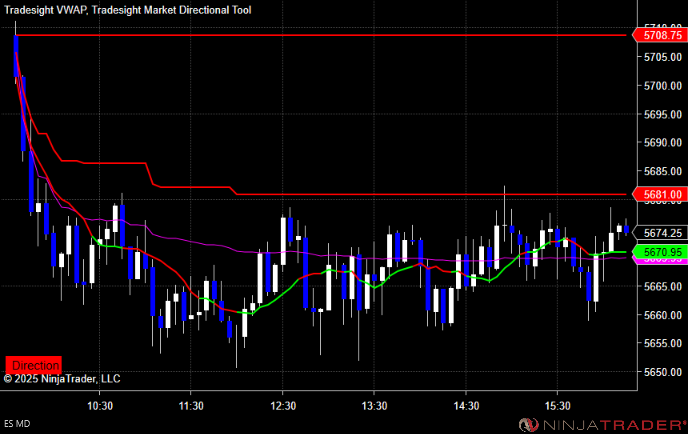The height and width of the screenshot is (434, 688).
Task: Click the 5650.00 price axis label
Action: 663,372
